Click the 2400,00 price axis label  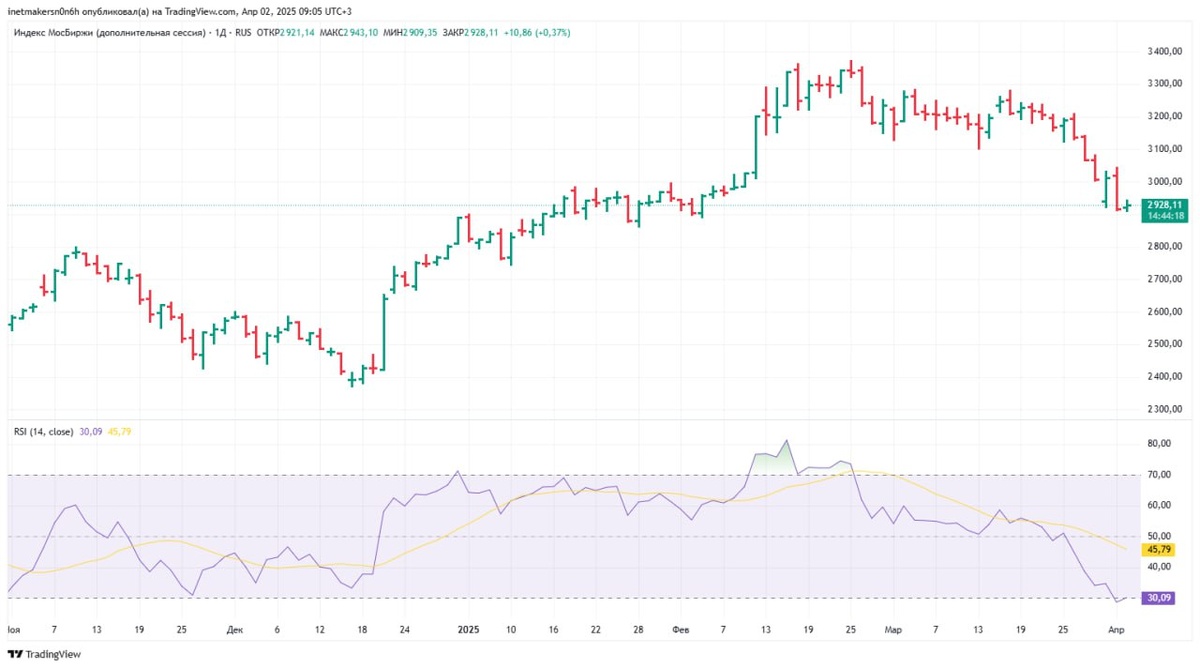[x=1165, y=376]
